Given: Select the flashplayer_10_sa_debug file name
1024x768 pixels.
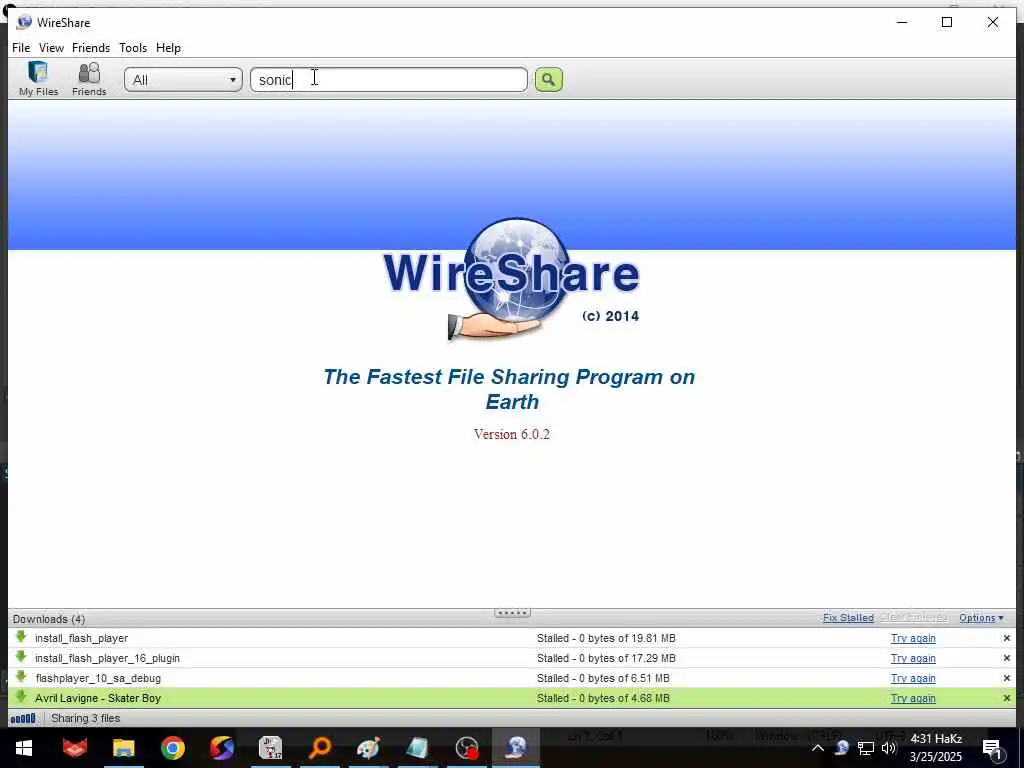Looking at the screenshot, I should coord(98,679).
